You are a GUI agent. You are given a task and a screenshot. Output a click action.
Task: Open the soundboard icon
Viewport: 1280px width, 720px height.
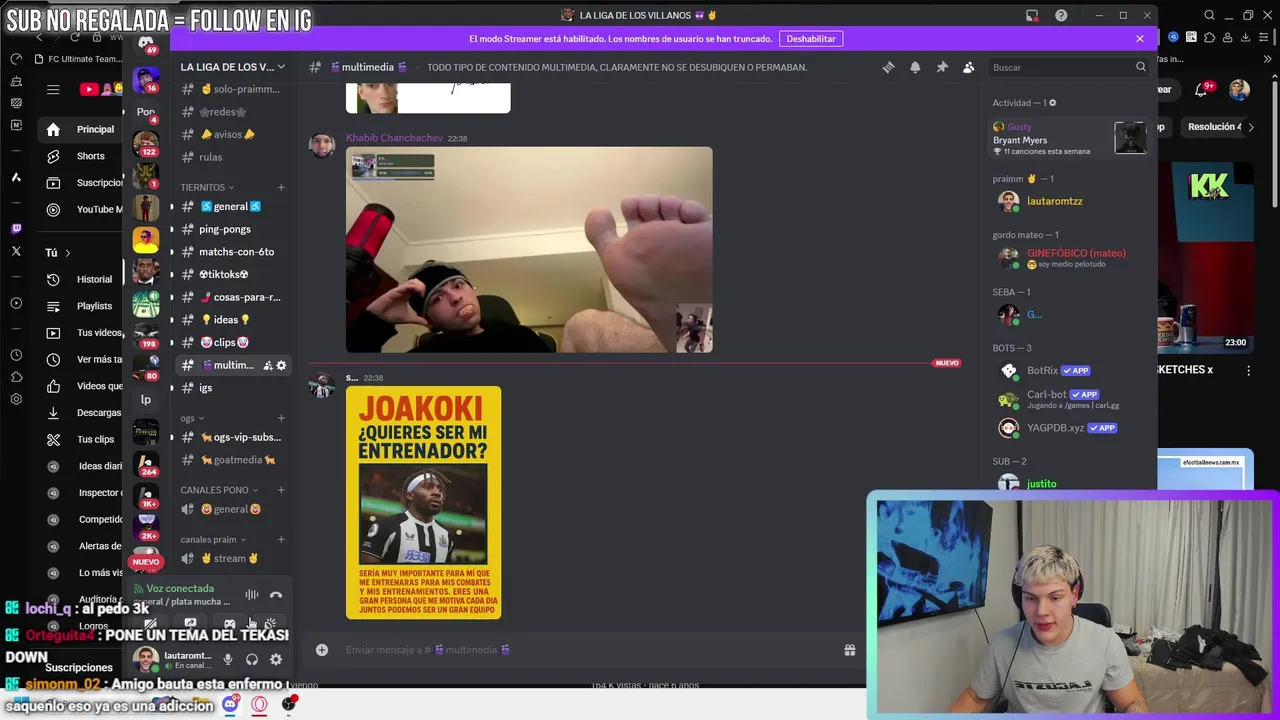pyautogui.click(x=270, y=624)
